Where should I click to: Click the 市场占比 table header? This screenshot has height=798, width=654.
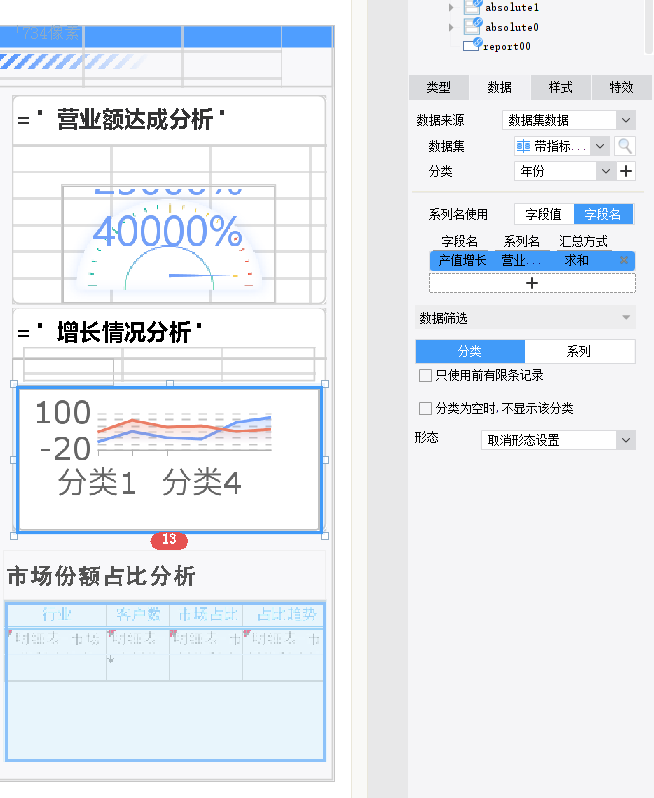[x=207, y=615]
